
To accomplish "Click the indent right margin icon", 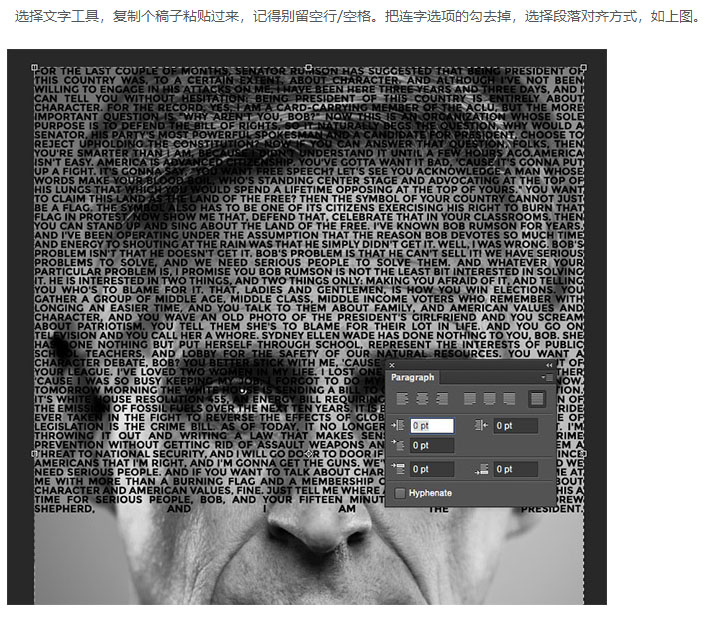I will [x=483, y=426].
